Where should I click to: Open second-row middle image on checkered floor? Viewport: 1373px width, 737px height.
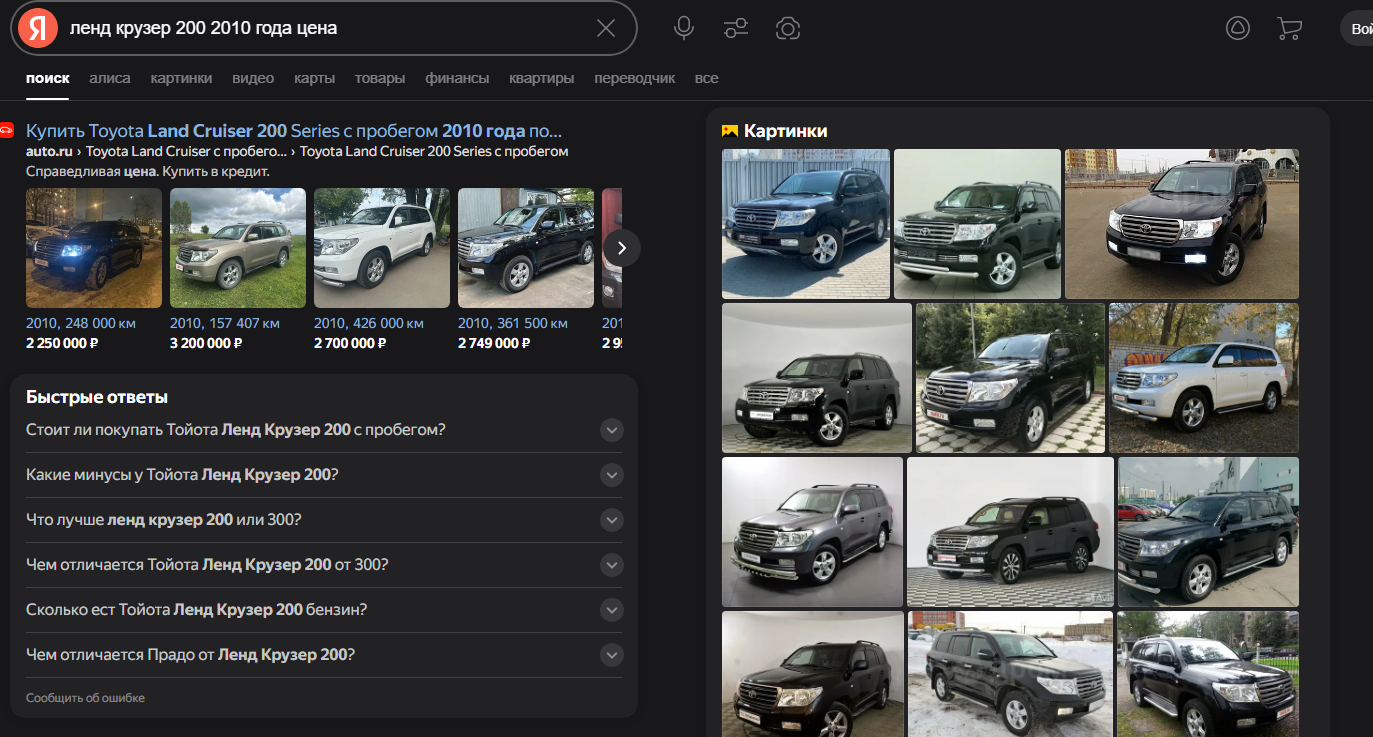pos(1010,378)
